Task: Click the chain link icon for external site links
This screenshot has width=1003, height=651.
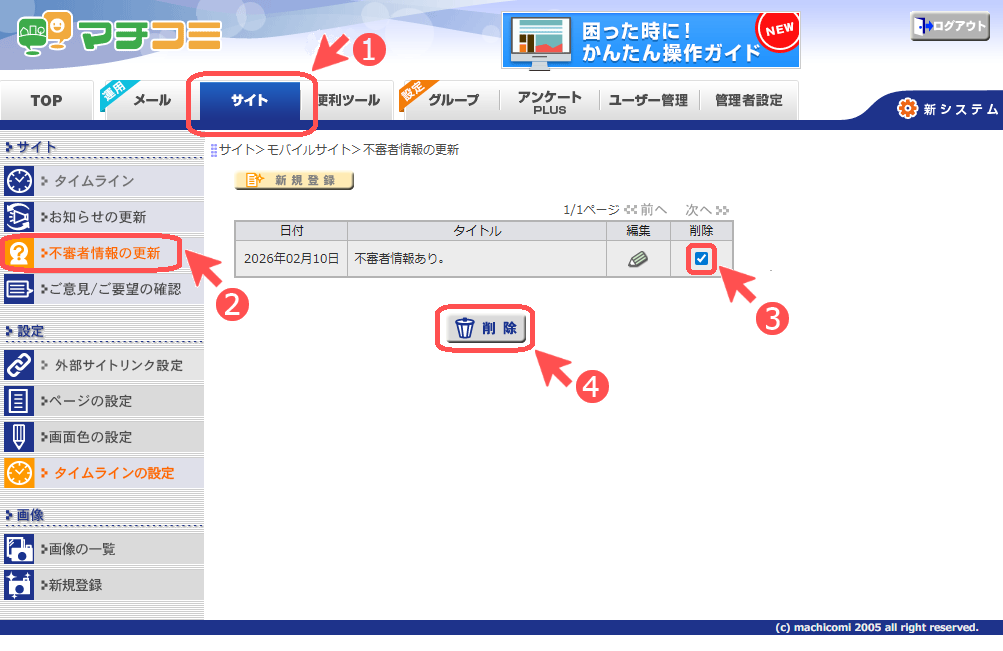Action: pos(19,365)
